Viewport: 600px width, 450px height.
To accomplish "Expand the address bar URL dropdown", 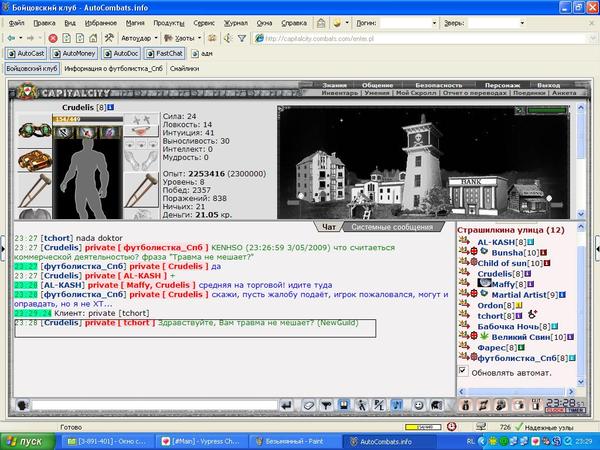I will click(593, 38).
